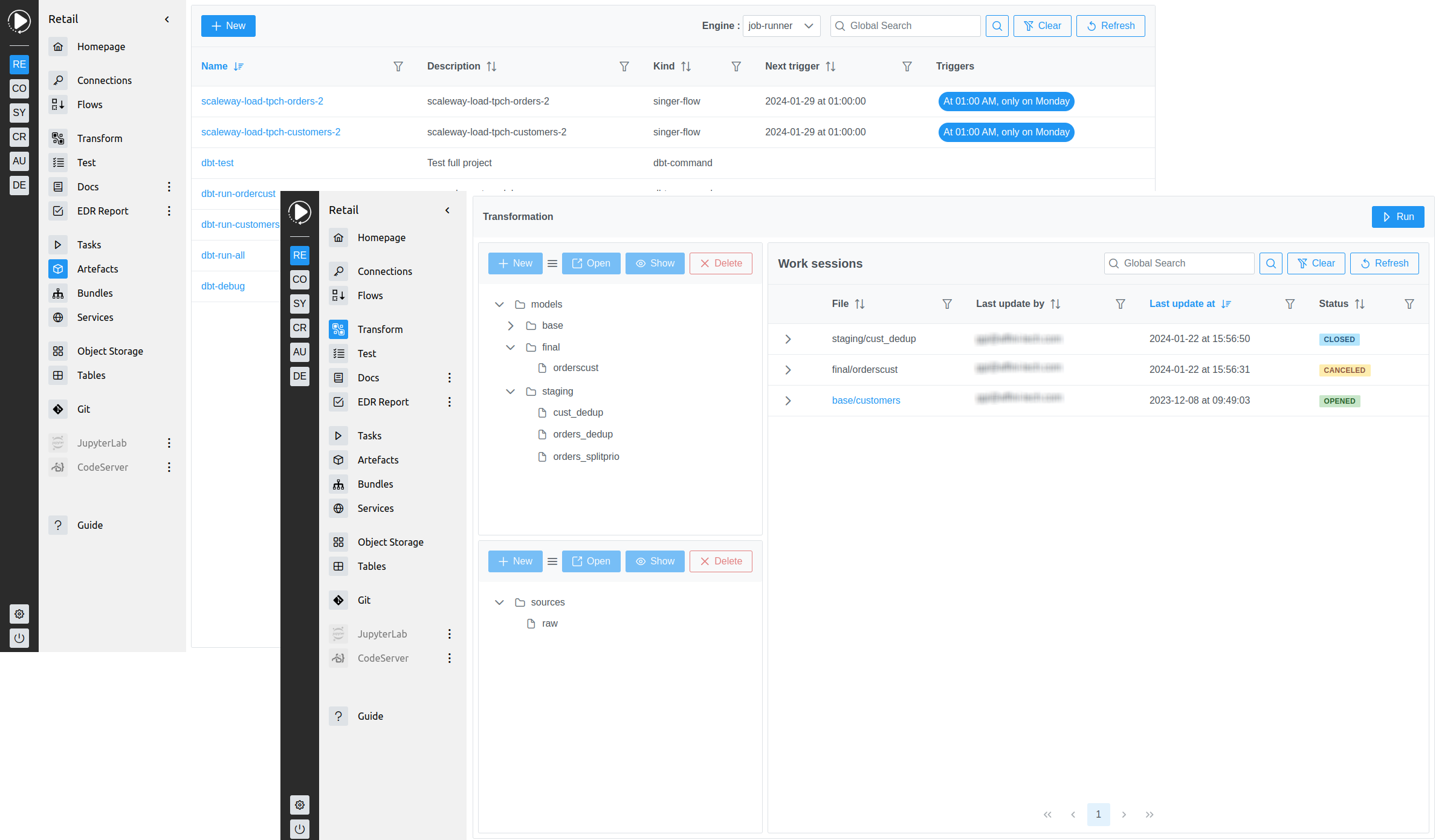Open the settings gear in the back-left rail

point(19,614)
